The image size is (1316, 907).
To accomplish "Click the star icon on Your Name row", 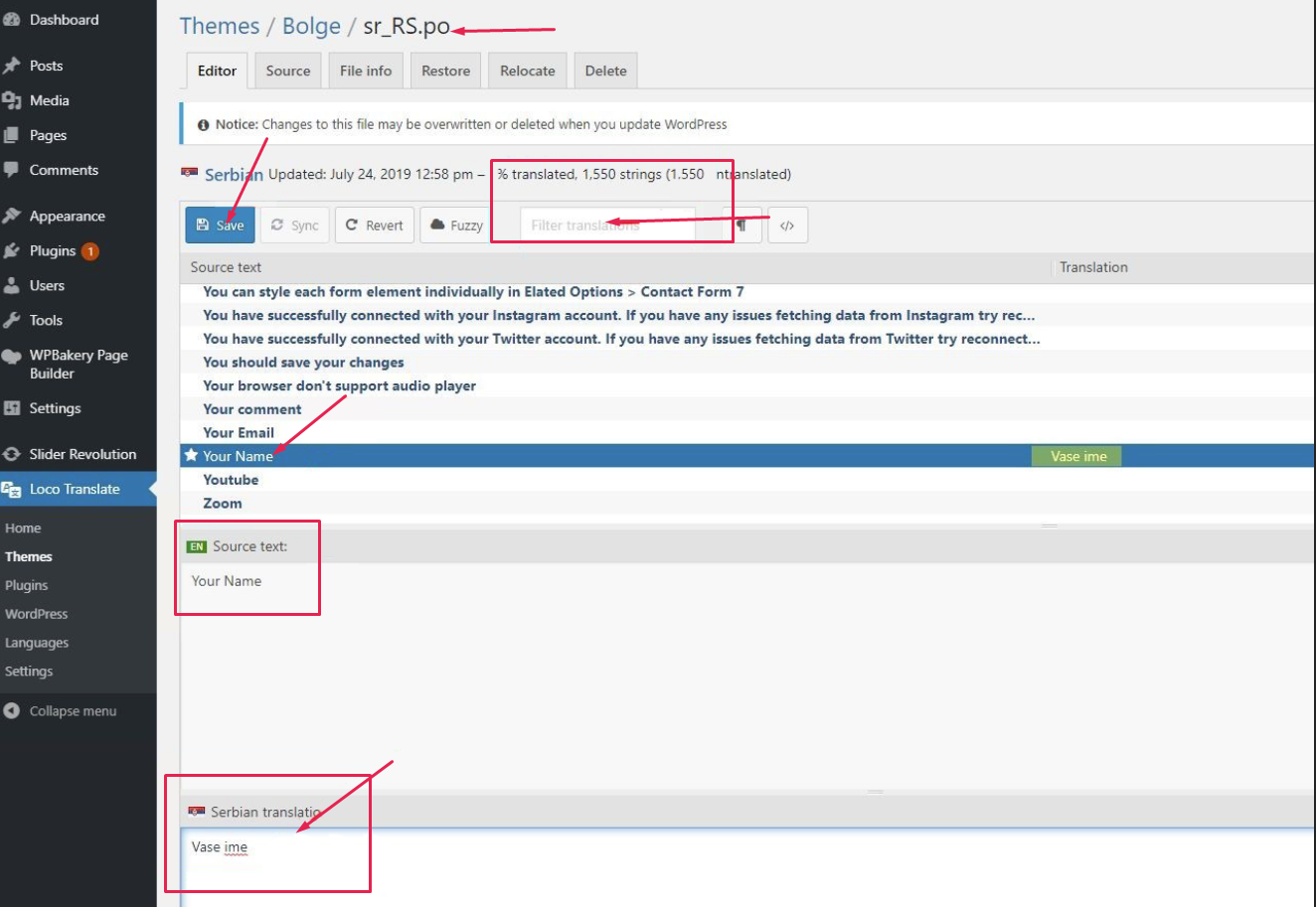I will tap(192, 455).
